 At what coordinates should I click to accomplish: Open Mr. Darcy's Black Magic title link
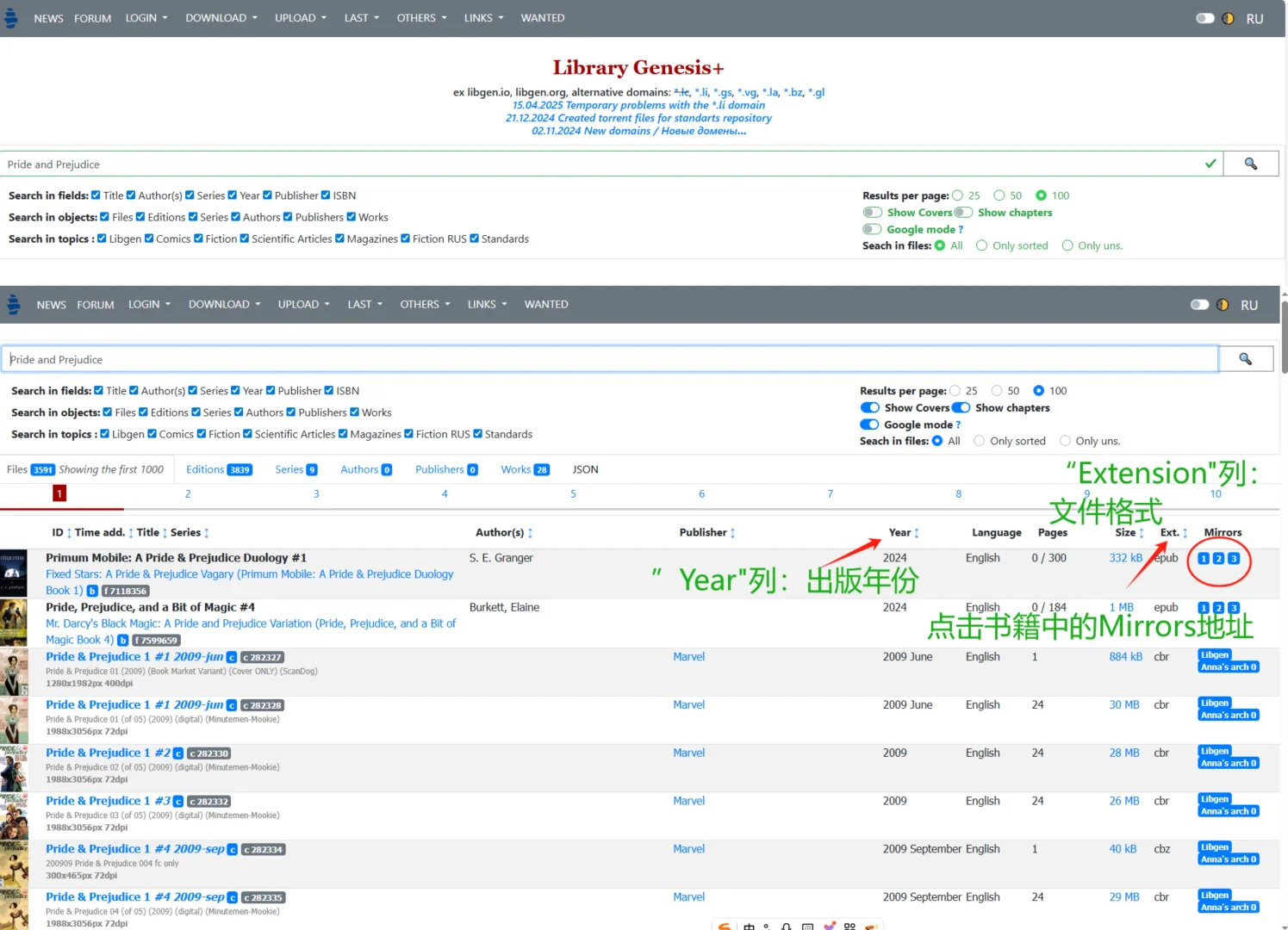coord(251,632)
